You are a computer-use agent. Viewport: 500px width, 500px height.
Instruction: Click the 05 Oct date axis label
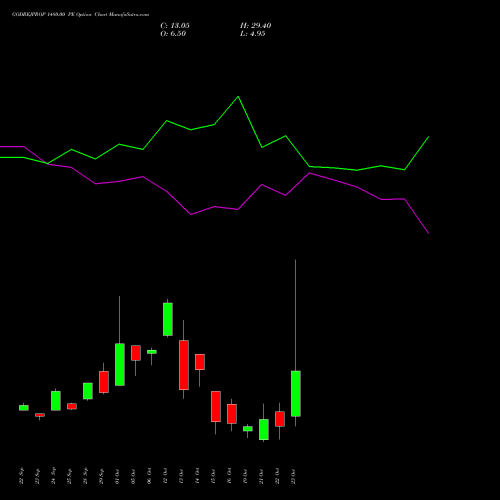[133, 476]
